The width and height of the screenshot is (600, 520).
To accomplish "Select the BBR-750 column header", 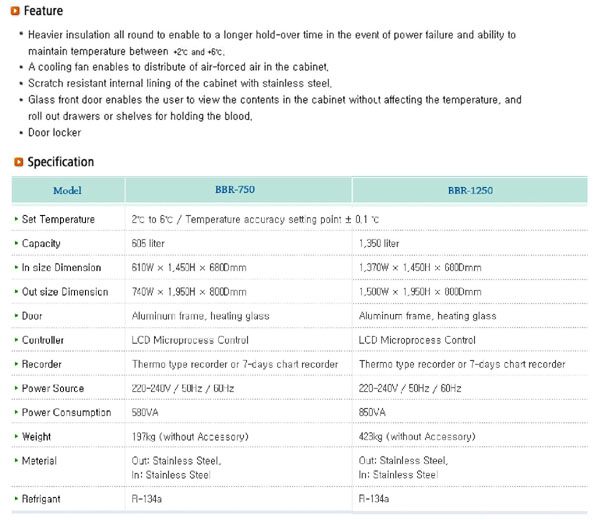I will point(238,190).
